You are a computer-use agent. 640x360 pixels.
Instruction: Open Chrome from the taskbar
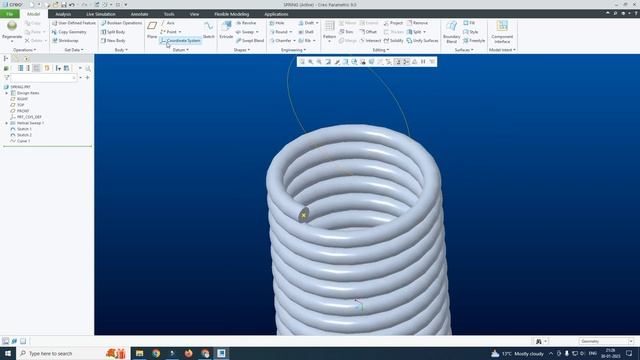click(x=156, y=353)
